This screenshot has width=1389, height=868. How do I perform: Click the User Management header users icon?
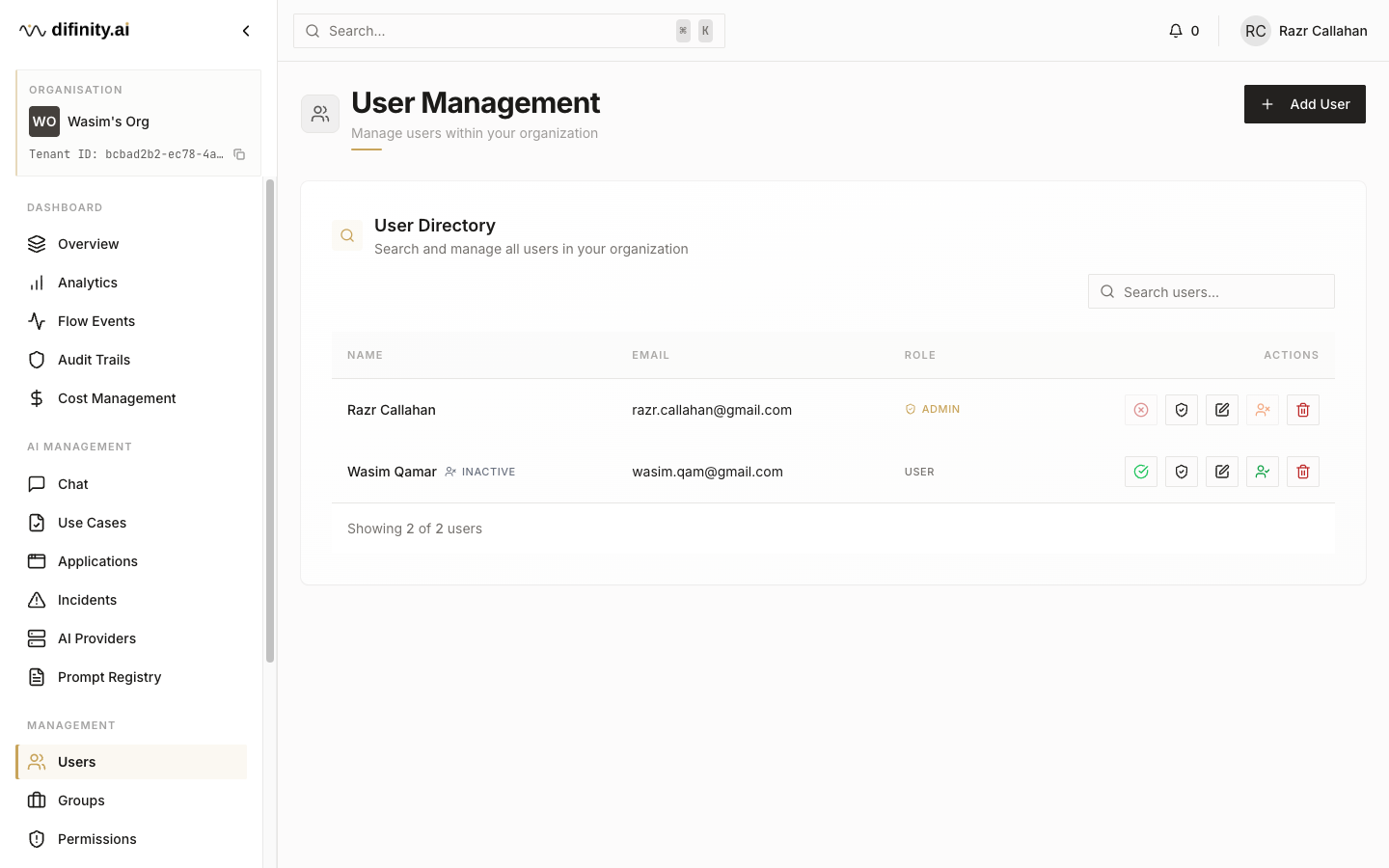pyautogui.click(x=320, y=114)
